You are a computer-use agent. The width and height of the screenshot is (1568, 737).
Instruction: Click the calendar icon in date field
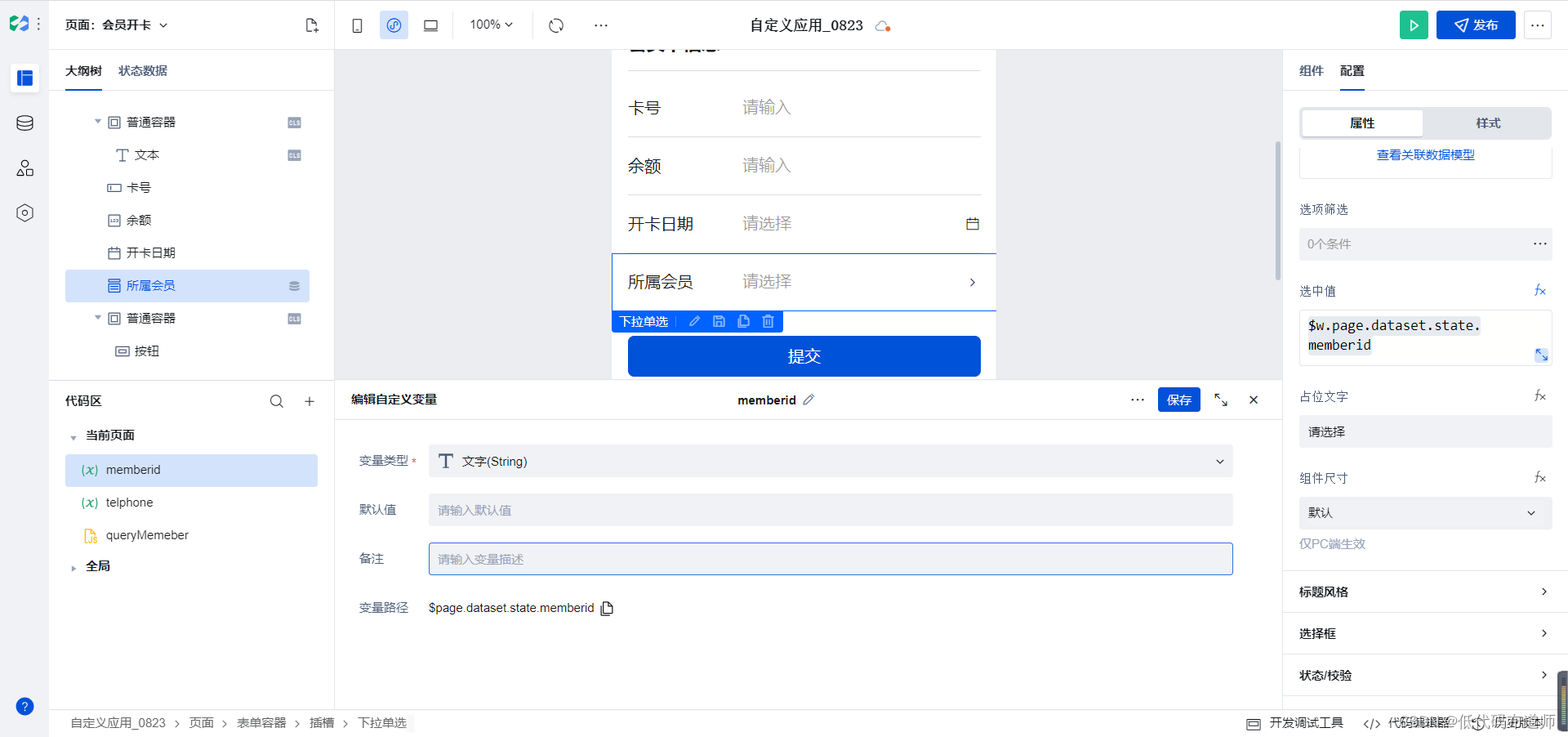[x=972, y=224]
